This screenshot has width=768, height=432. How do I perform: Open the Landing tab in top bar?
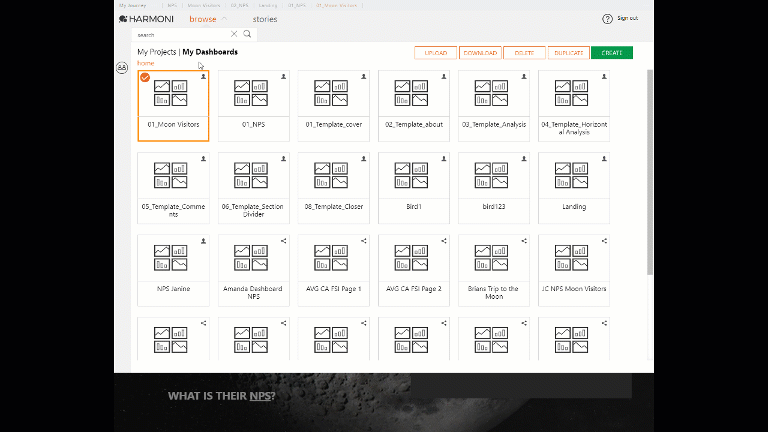[268, 5]
